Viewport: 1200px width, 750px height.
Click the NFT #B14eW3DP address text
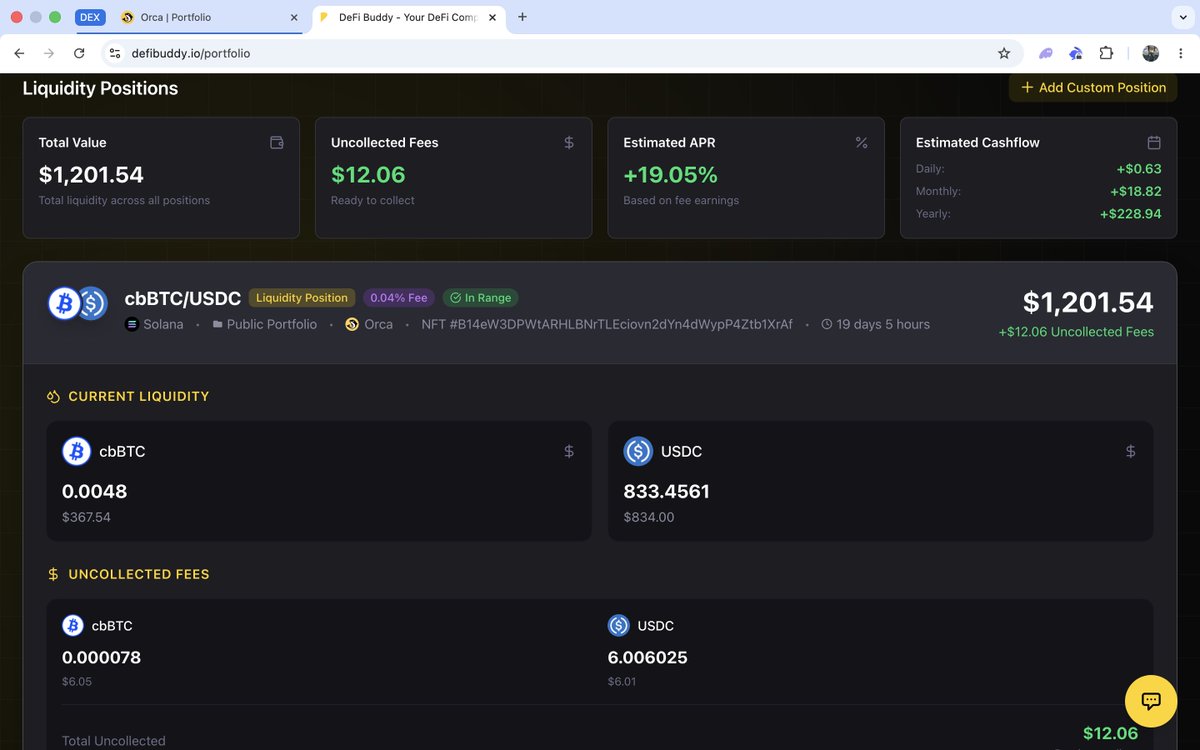click(x=607, y=325)
